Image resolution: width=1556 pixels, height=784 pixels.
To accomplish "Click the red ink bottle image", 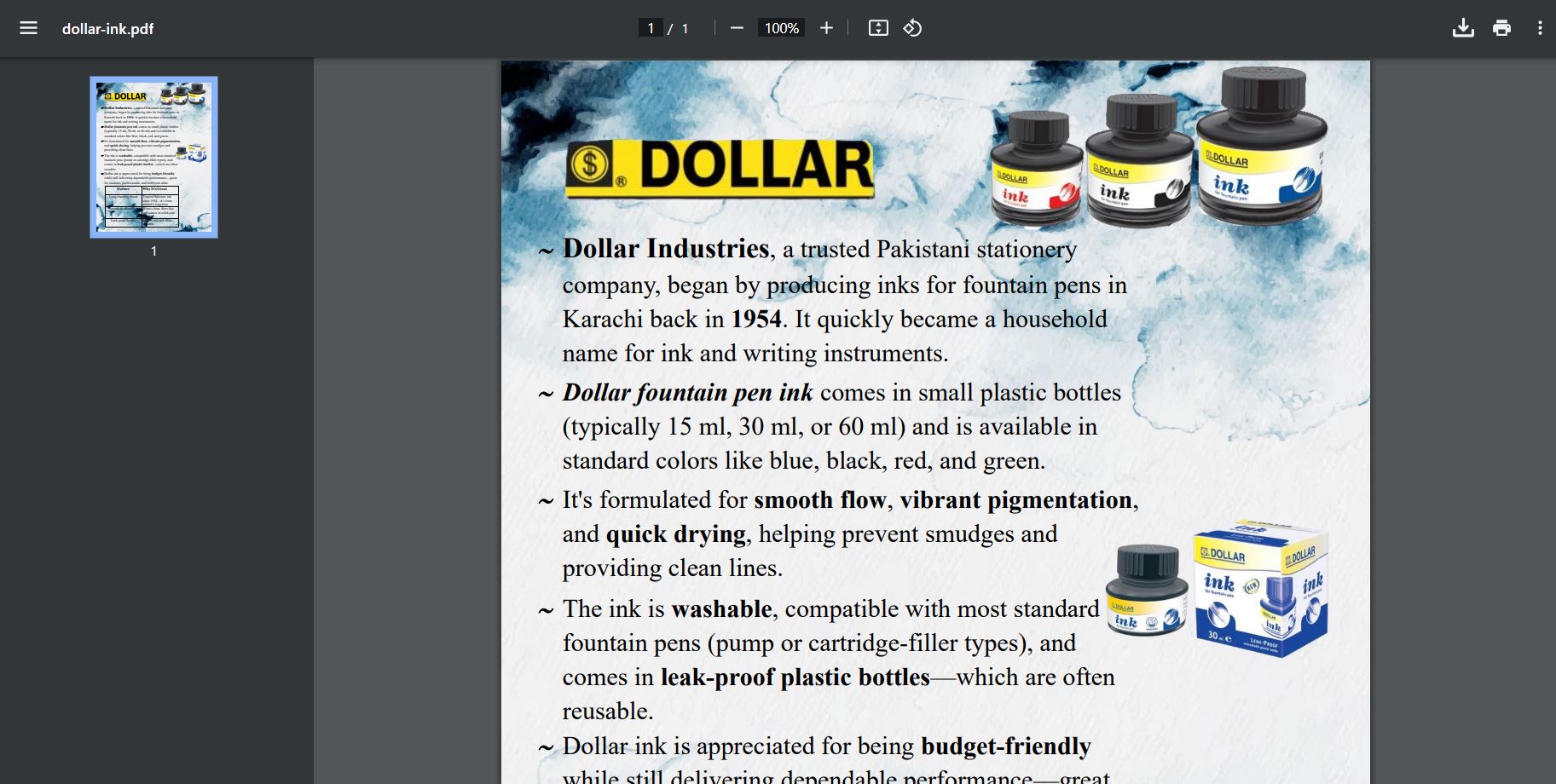I will coord(1037,170).
